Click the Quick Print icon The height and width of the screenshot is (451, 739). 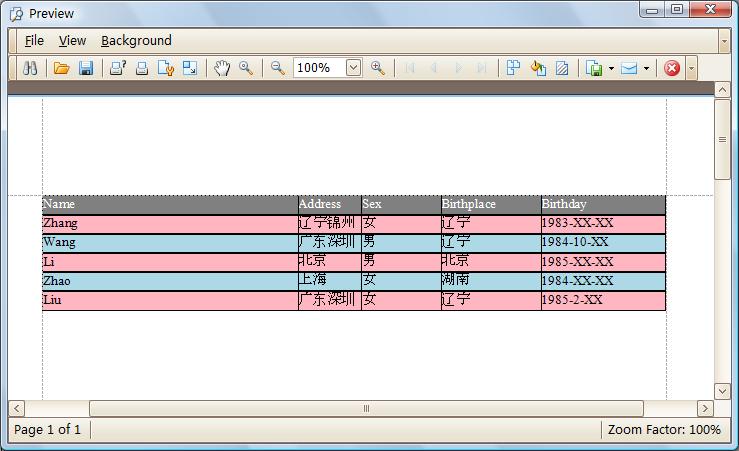142,68
